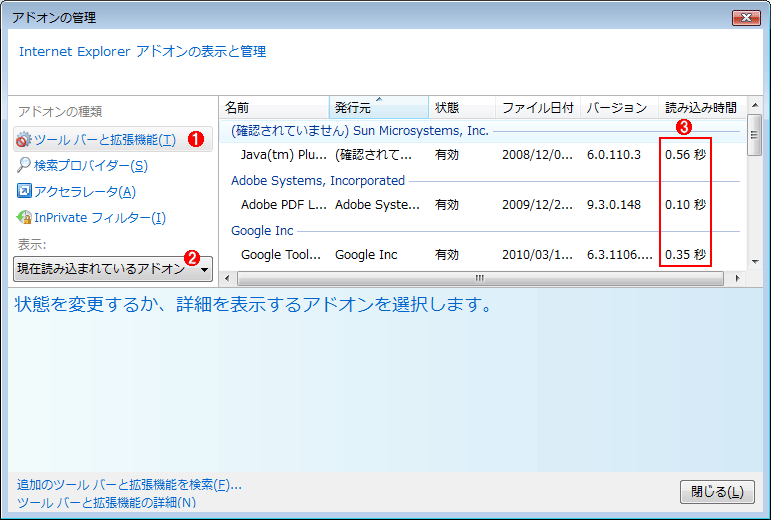This screenshot has width=771, height=520.
Task: Select ツール バーと拡張機能(T) add-on type
Action: (x=113, y=140)
